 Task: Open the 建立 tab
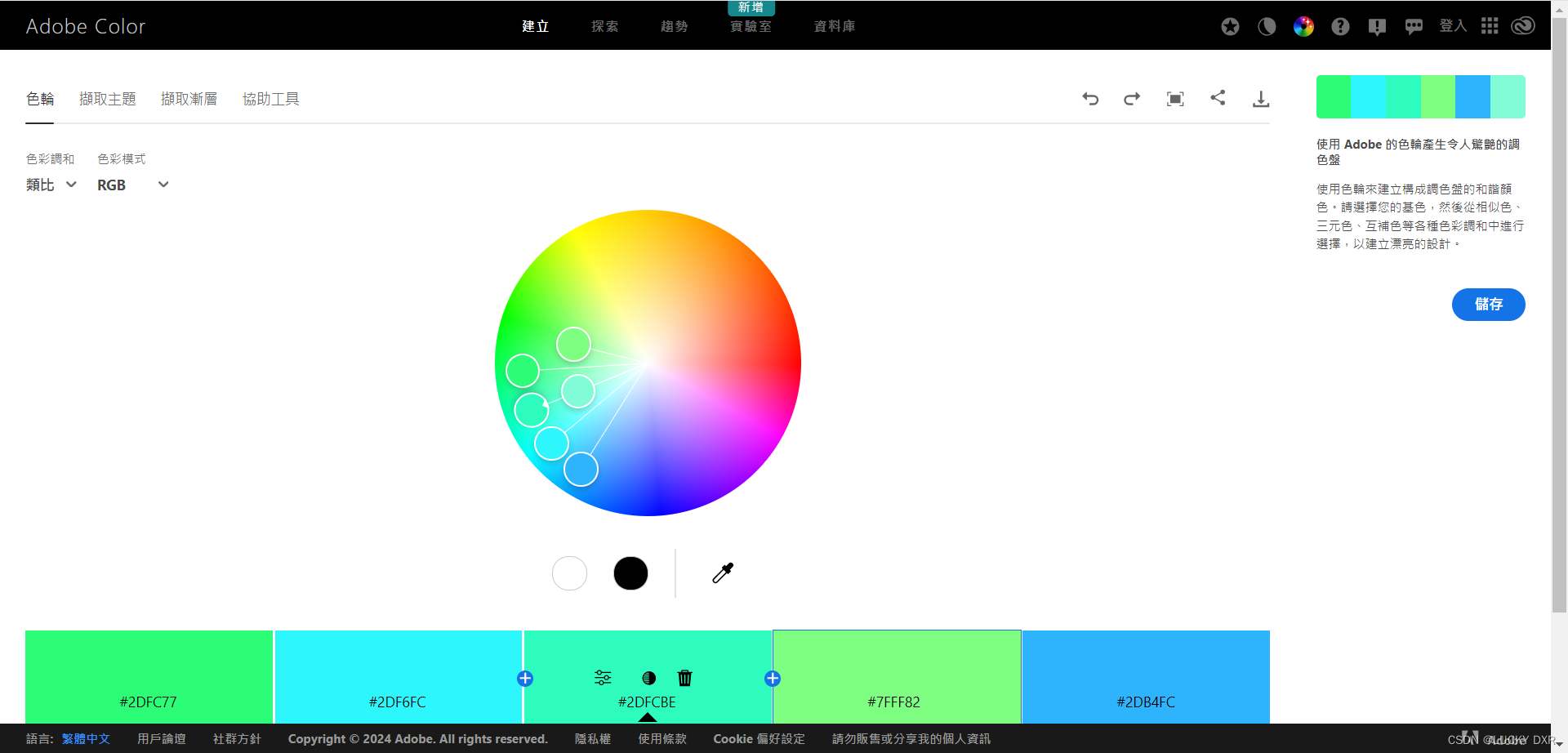[x=536, y=26]
